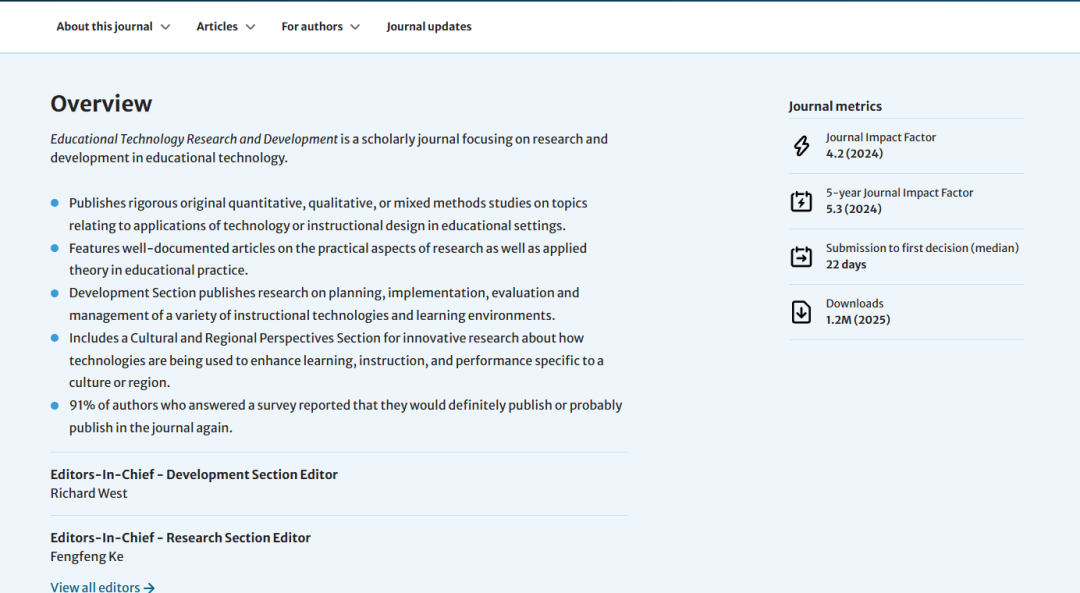Click the Journal metrics heading
The height and width of the screenshot is (593, 1080).
[x=835, y=106]
